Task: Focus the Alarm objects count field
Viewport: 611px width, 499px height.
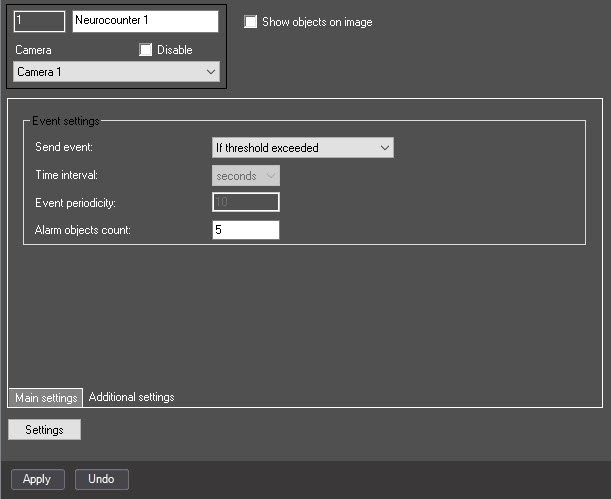Action: (245, 230)
